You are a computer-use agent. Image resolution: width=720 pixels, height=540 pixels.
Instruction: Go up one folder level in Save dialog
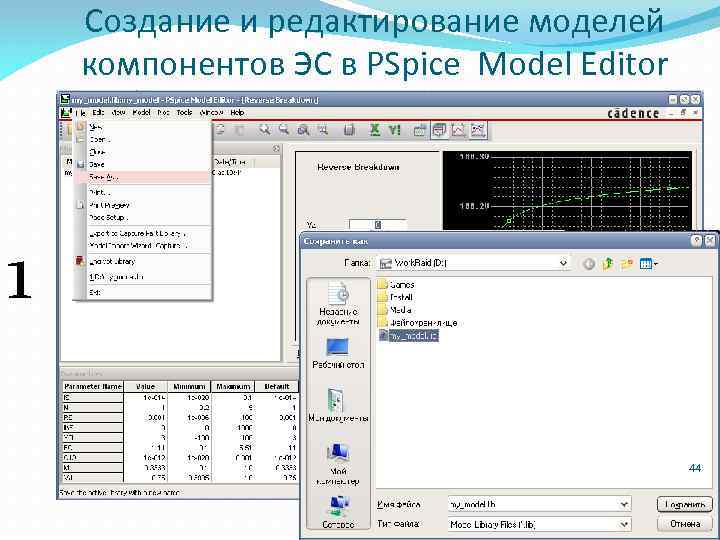(608, 264)
